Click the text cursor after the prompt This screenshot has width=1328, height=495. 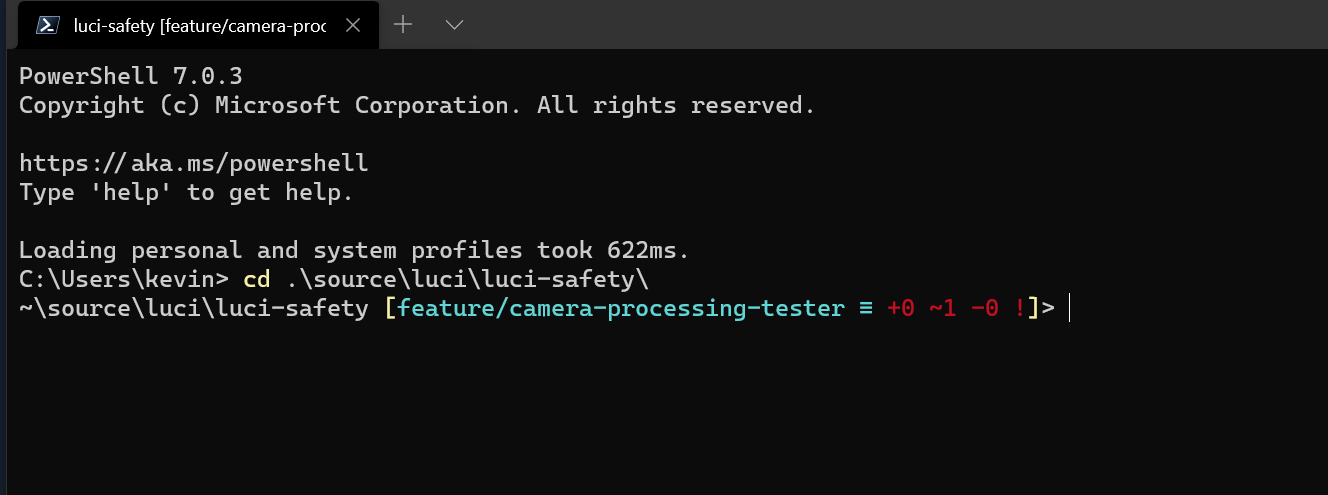[x=1069, y=308]
